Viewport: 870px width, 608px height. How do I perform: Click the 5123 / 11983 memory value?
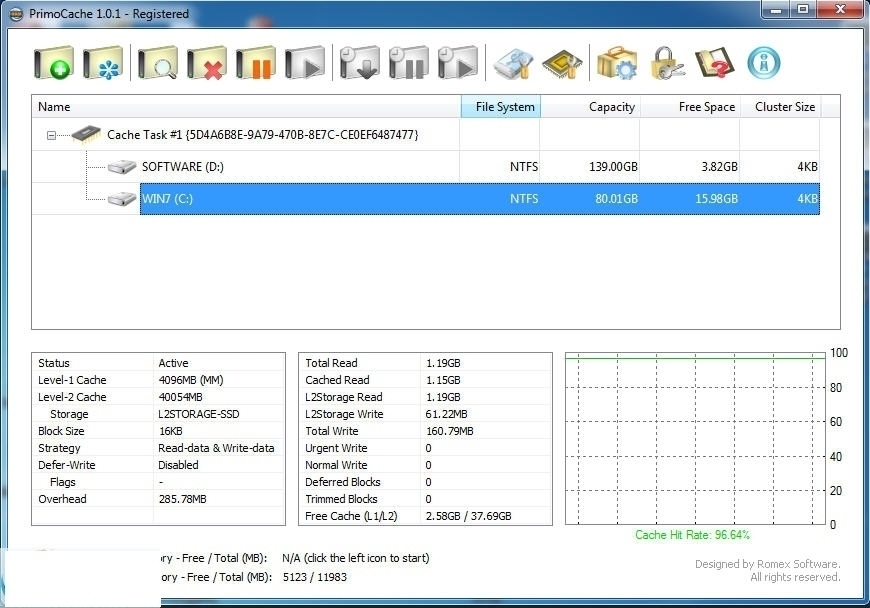(315, 577)
